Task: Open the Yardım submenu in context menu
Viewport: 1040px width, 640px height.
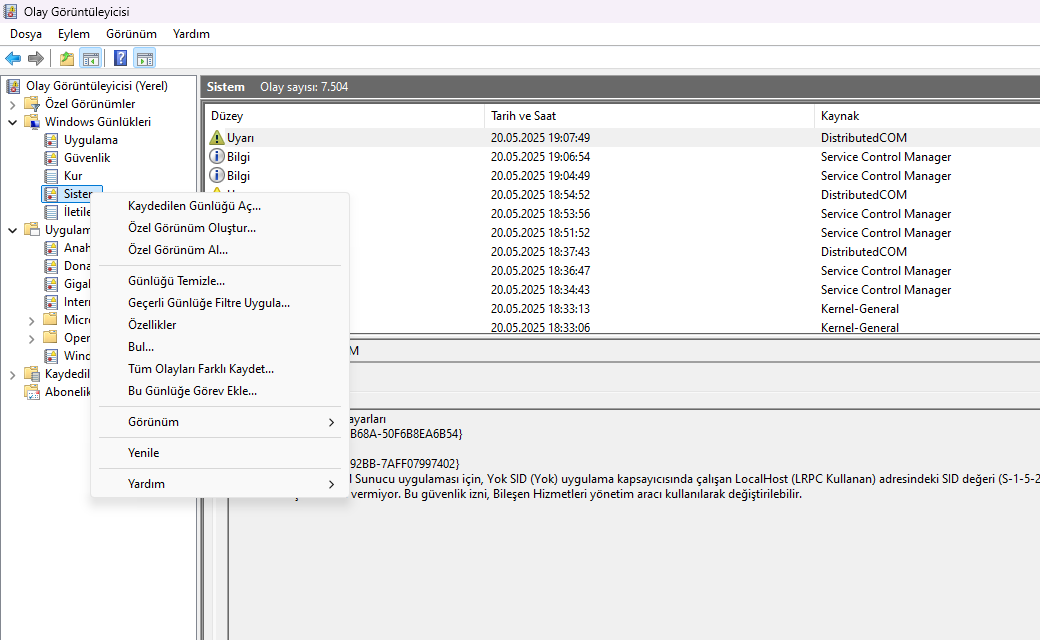Action: (x=220, y=483)
